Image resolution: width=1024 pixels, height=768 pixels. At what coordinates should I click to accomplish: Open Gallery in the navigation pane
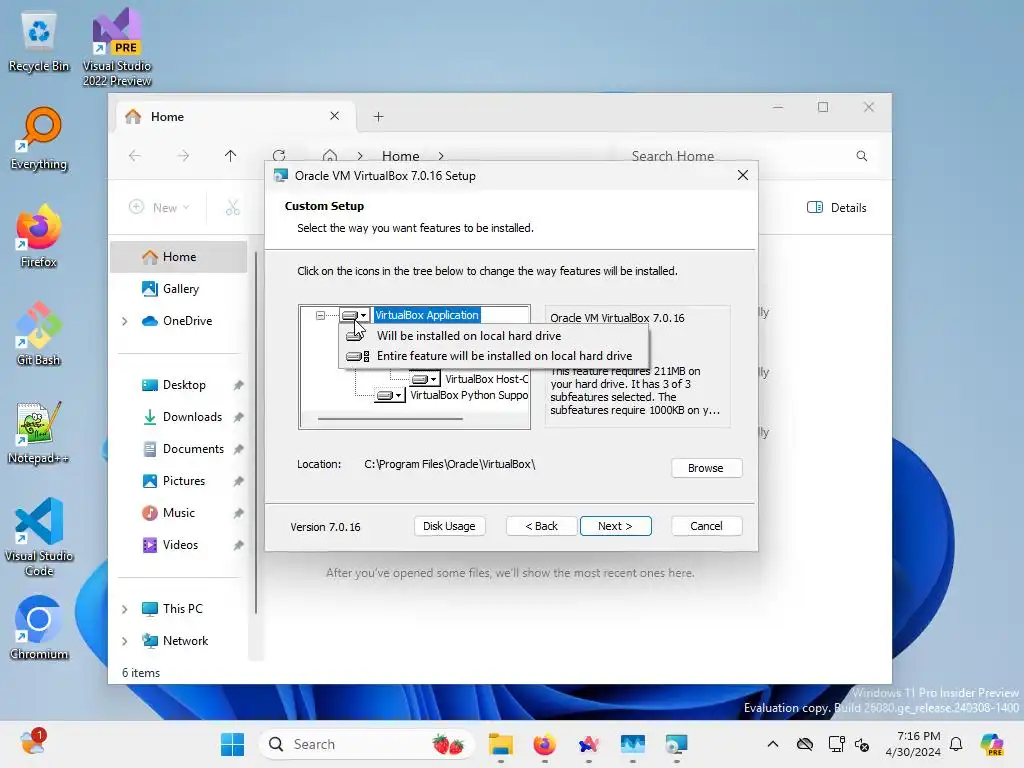pos(180,289)
